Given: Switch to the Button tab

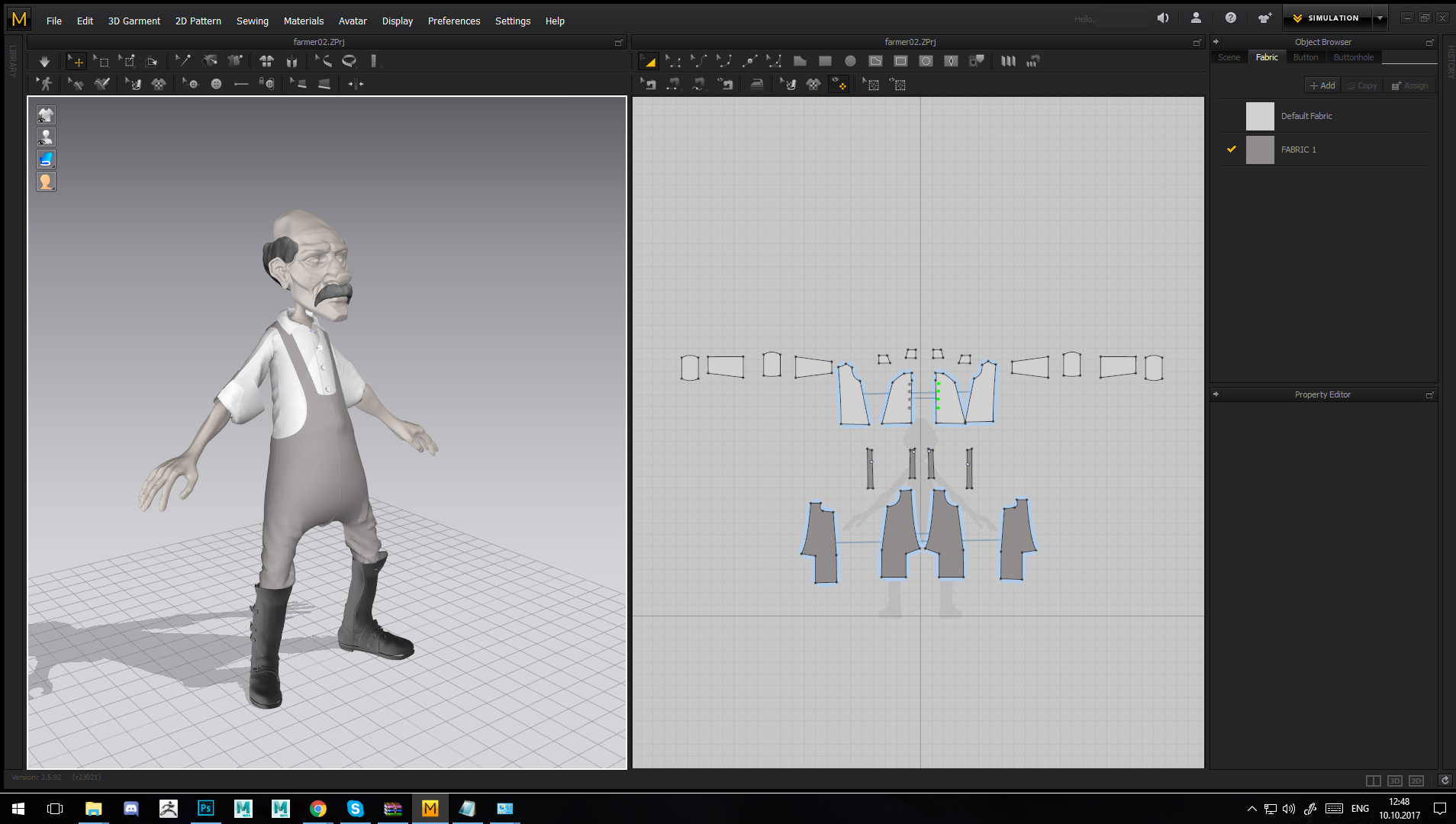Looking at the screenshot, I should pyautogui.click(x=1305, y=57).
